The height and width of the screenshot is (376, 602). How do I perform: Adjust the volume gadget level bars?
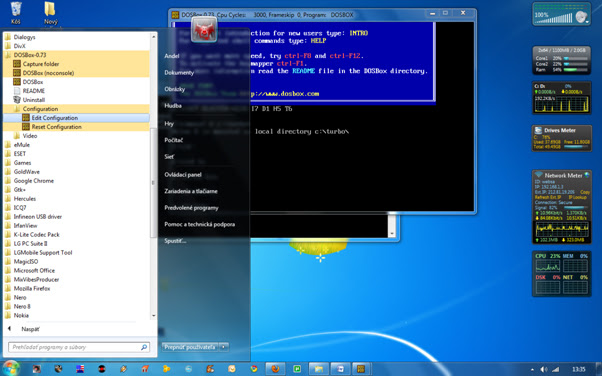tap(554, 19)
